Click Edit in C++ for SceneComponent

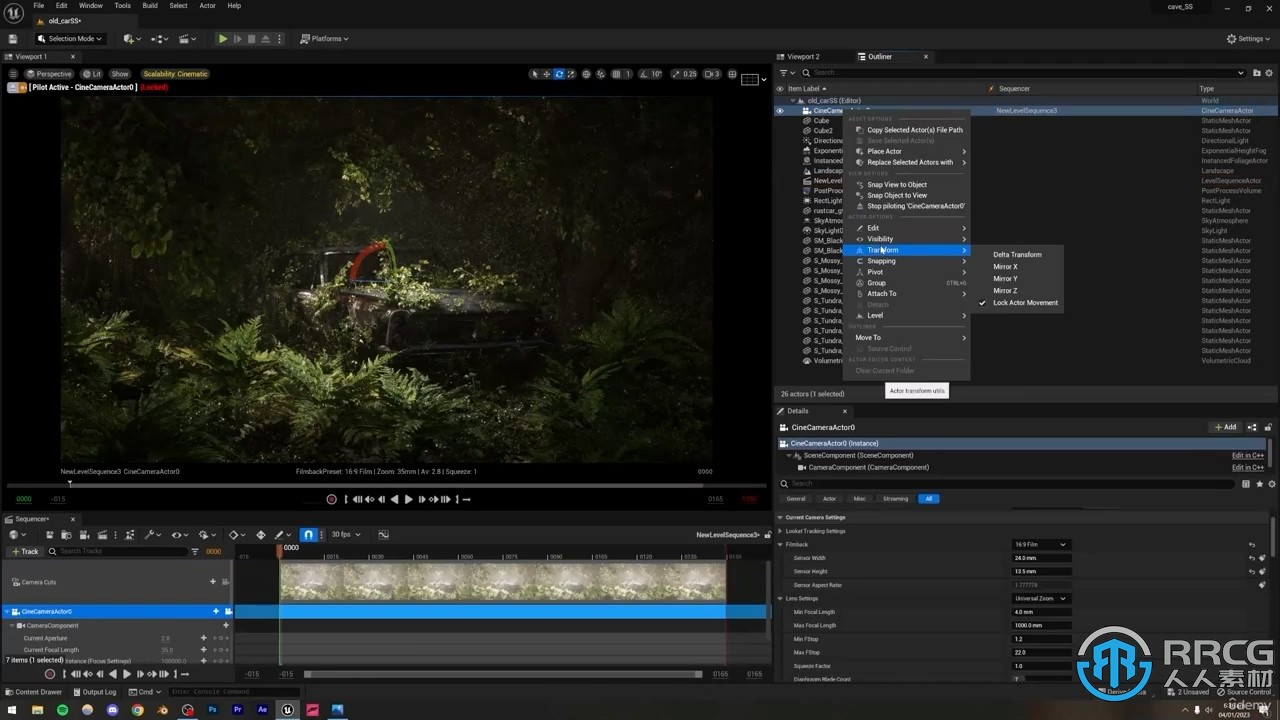point(1248,456)
